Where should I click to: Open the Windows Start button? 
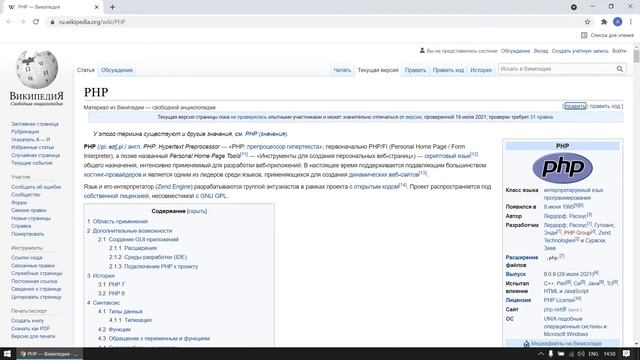coord(7,353)
